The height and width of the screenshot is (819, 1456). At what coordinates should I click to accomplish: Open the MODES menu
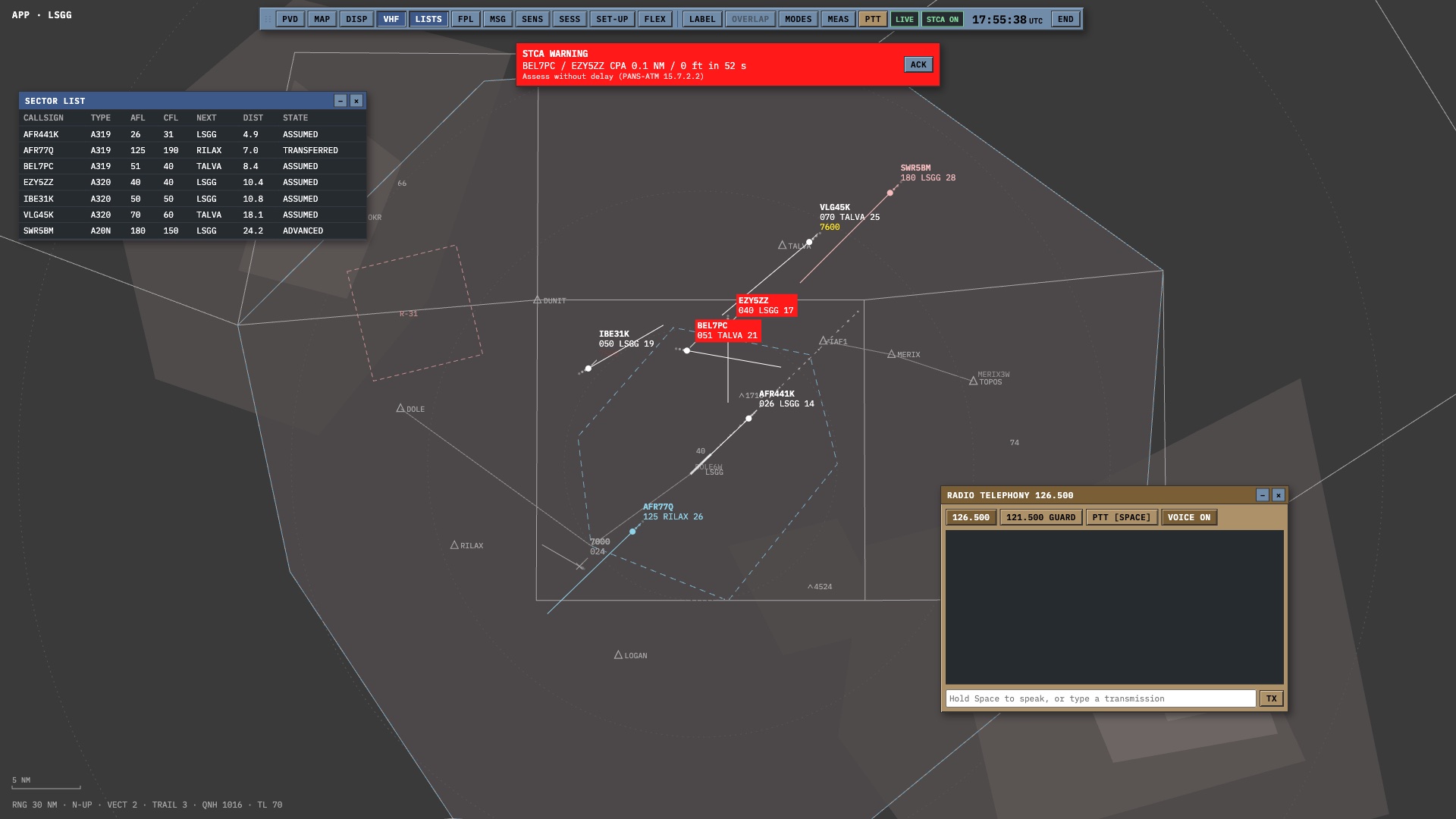click(x=798, y=19)
